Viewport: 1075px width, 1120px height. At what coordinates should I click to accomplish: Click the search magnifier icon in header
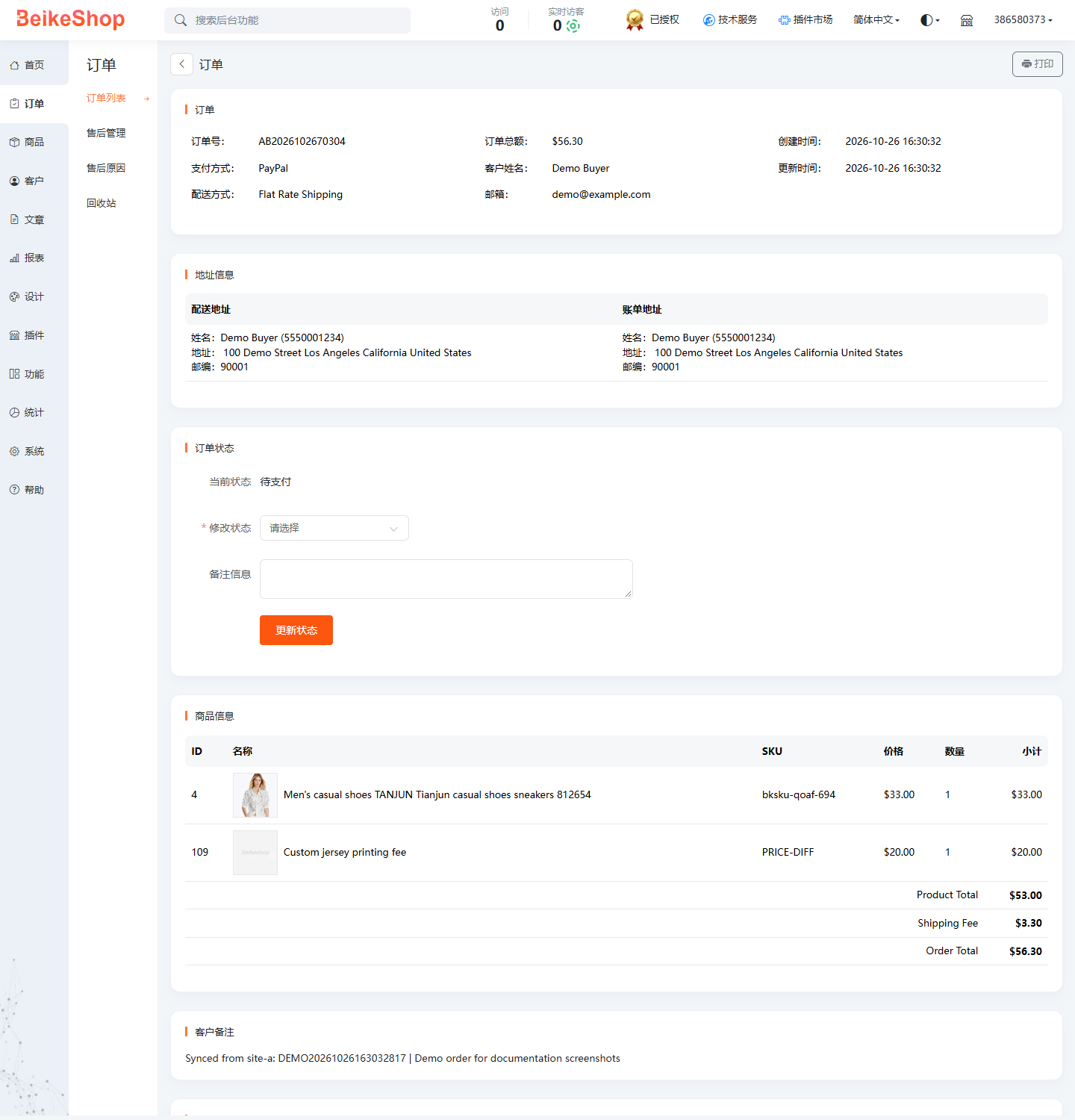181,20
